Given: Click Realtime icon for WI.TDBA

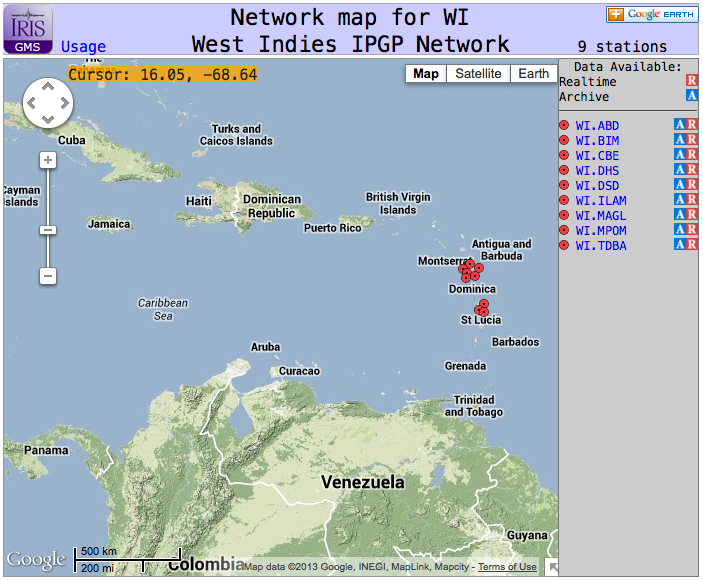Looking at the screenshot, I should (x=692, y=245).
